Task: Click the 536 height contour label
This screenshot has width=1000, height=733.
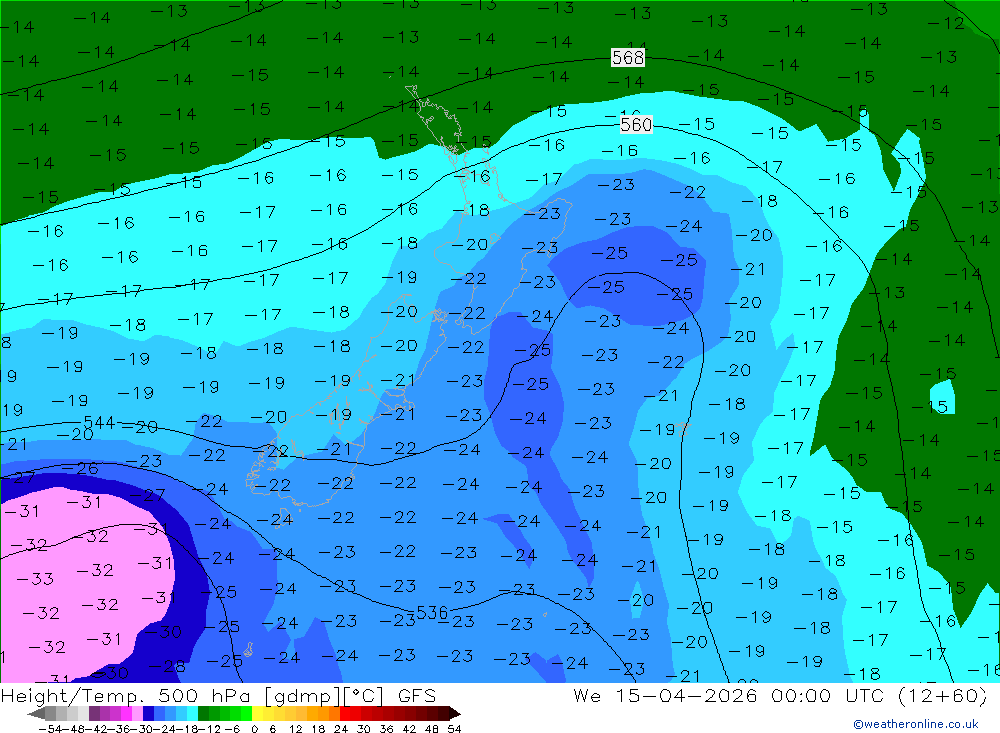Action: tap(432, 613)
